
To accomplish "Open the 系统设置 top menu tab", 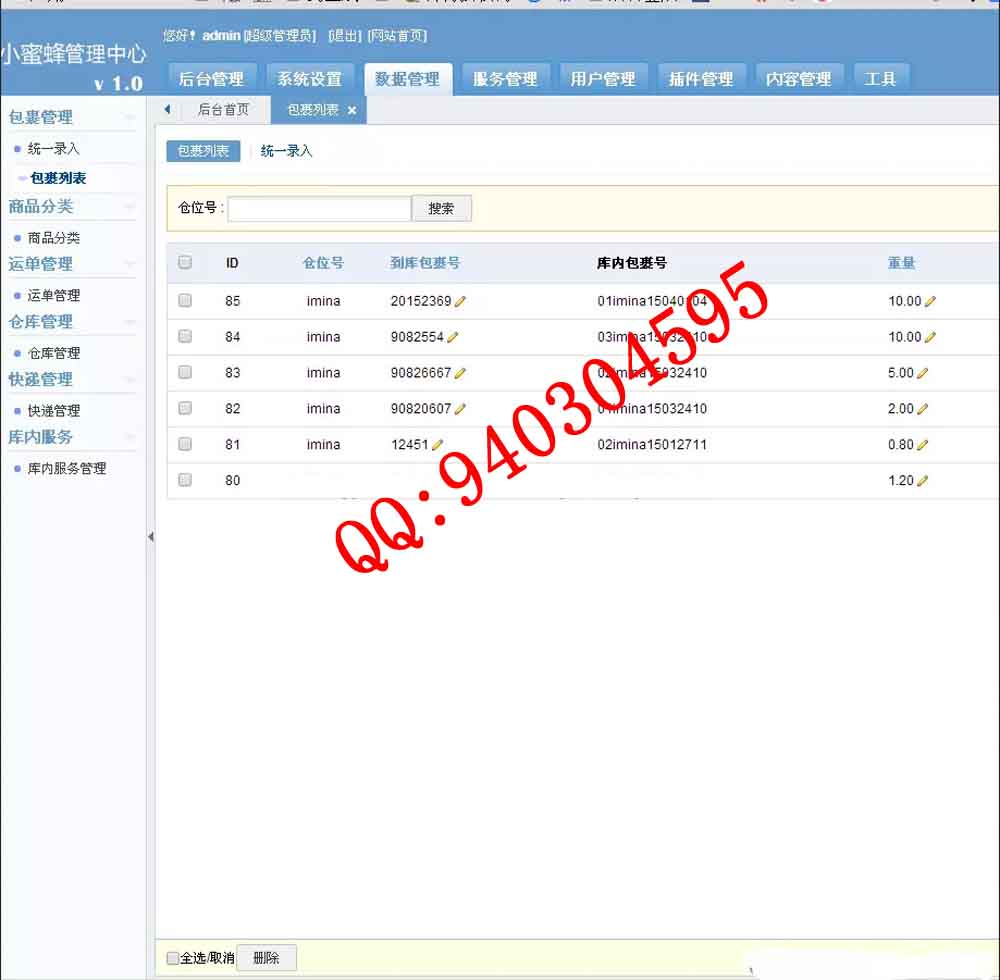I will coord(309,79).
